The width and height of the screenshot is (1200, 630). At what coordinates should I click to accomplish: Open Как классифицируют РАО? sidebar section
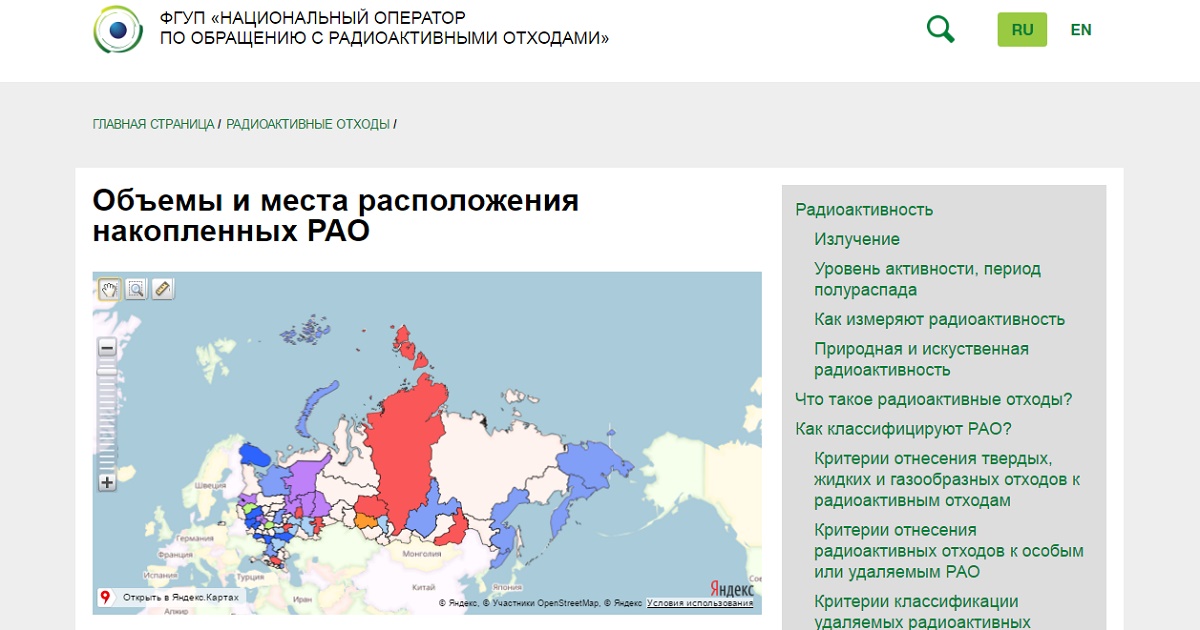coord(903,429)
